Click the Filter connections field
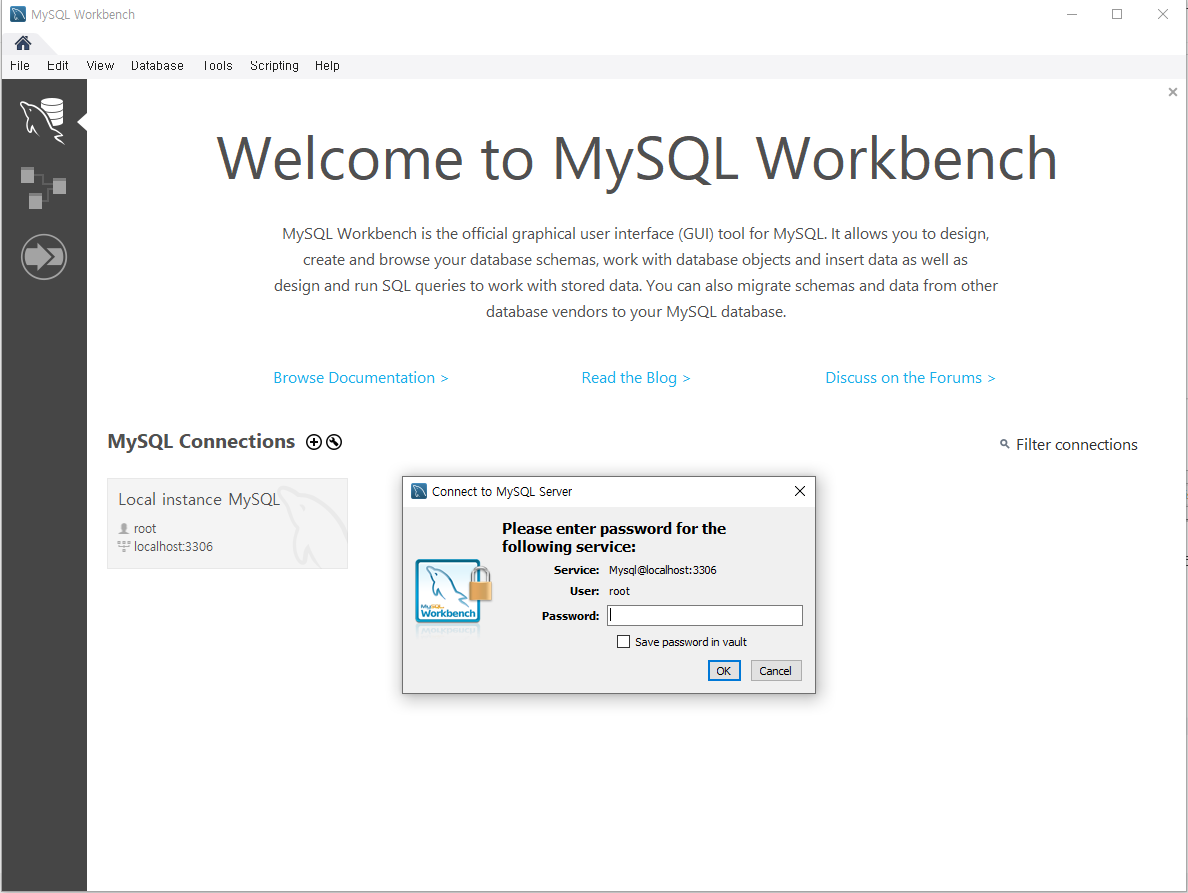Image resolution: width=1188 pixels, height=893 pixels. click(1076, 445)
